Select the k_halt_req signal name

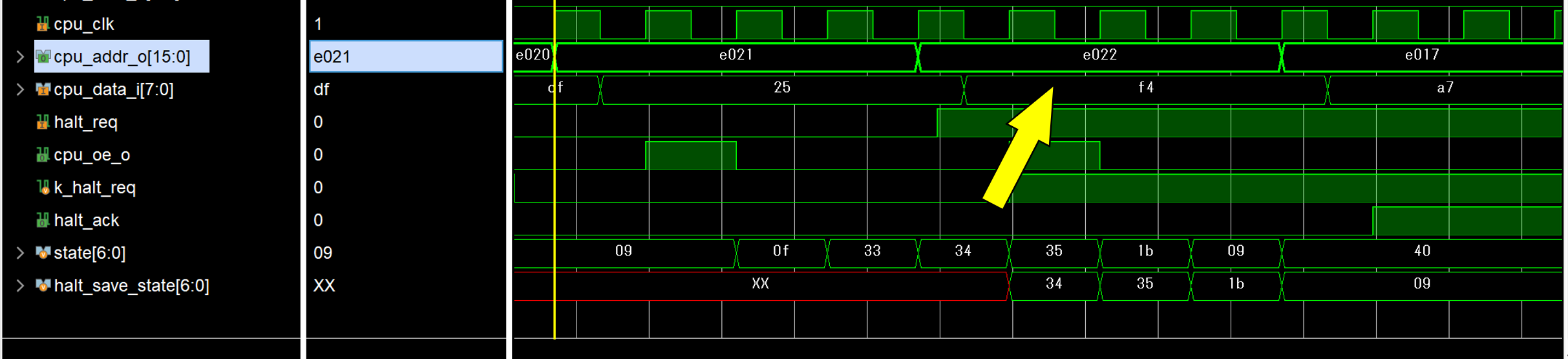(x=95, y=188)
